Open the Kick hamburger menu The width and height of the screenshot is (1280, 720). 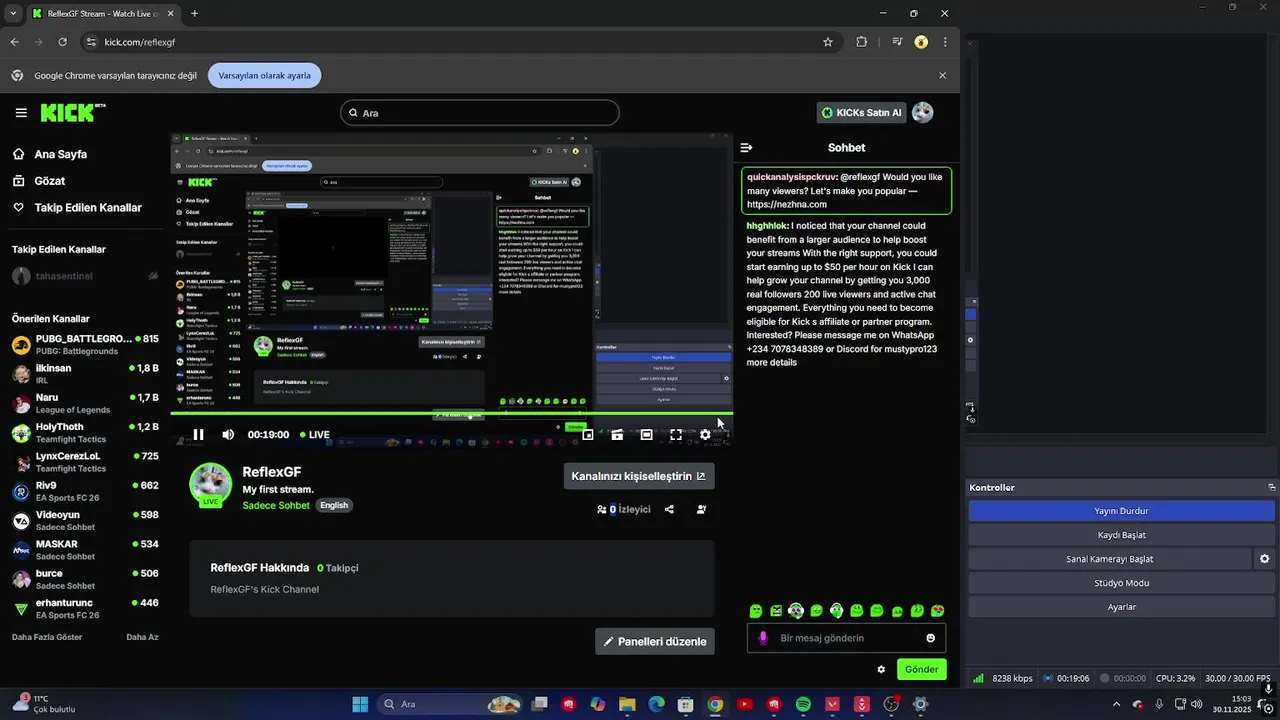[x=21, y=113]
